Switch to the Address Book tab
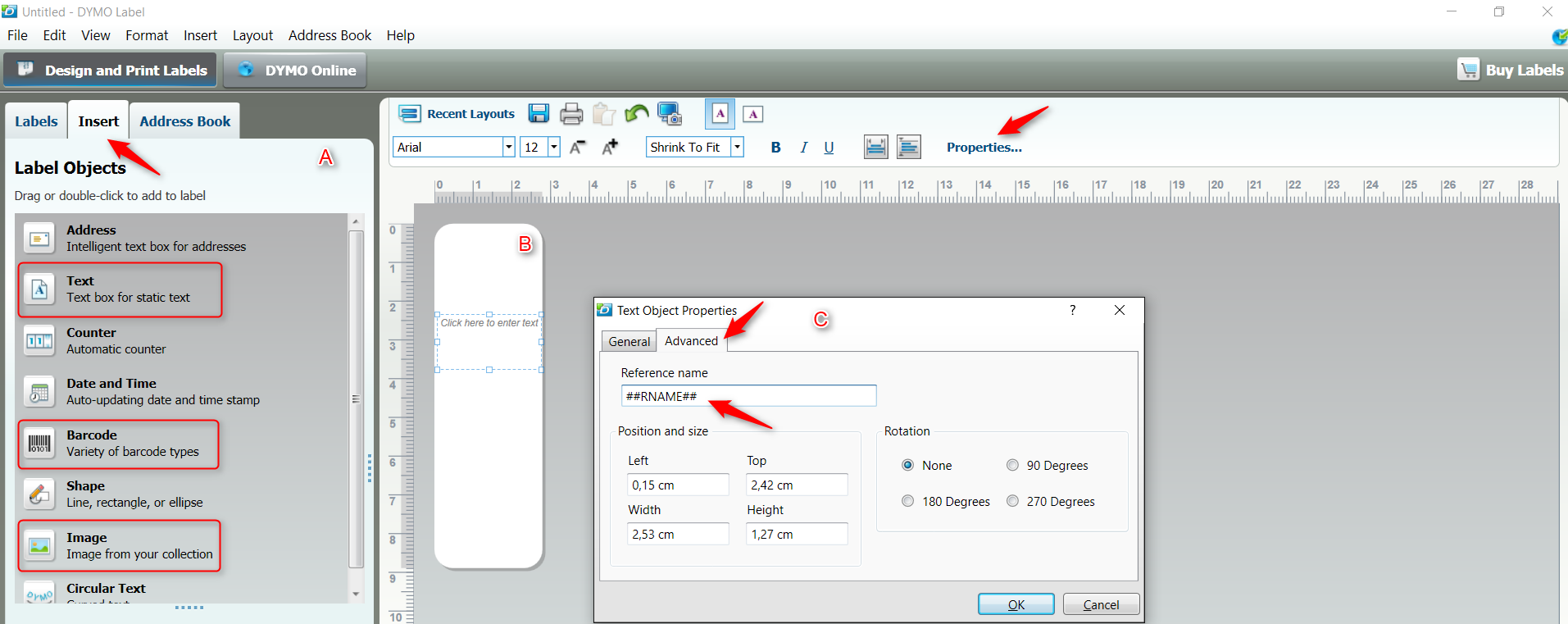 [x=185, y=121]
